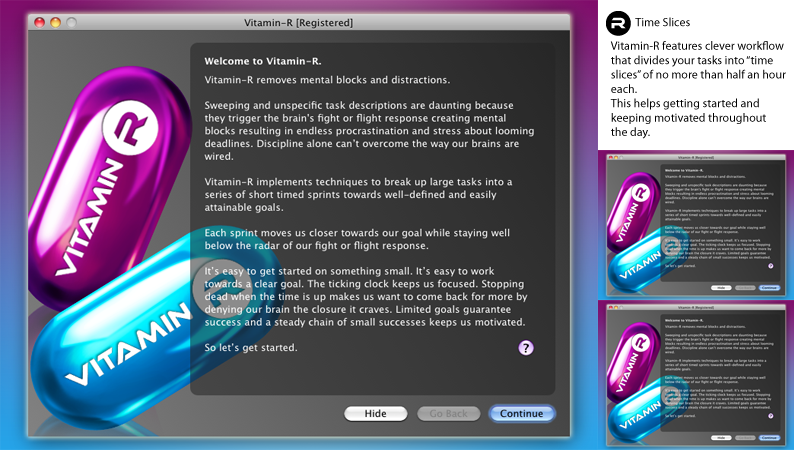
Task: Click the gray disabled zoom window button
Action: [72, 22]
